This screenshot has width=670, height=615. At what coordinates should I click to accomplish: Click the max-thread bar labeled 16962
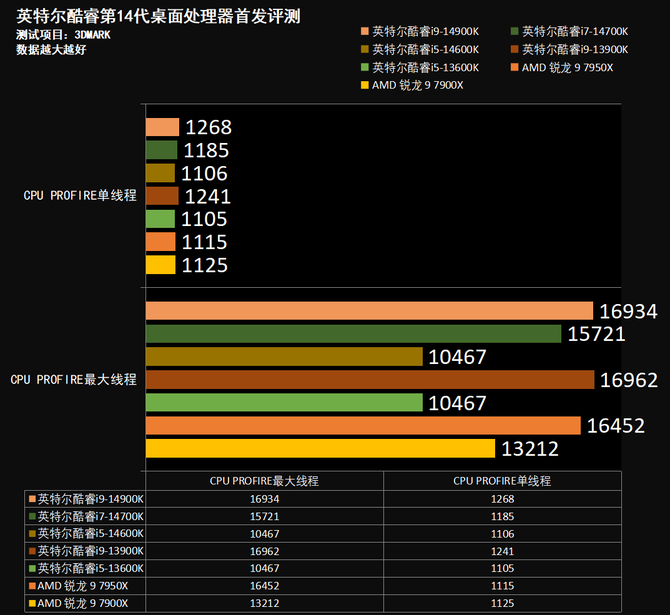coord(370,380)
